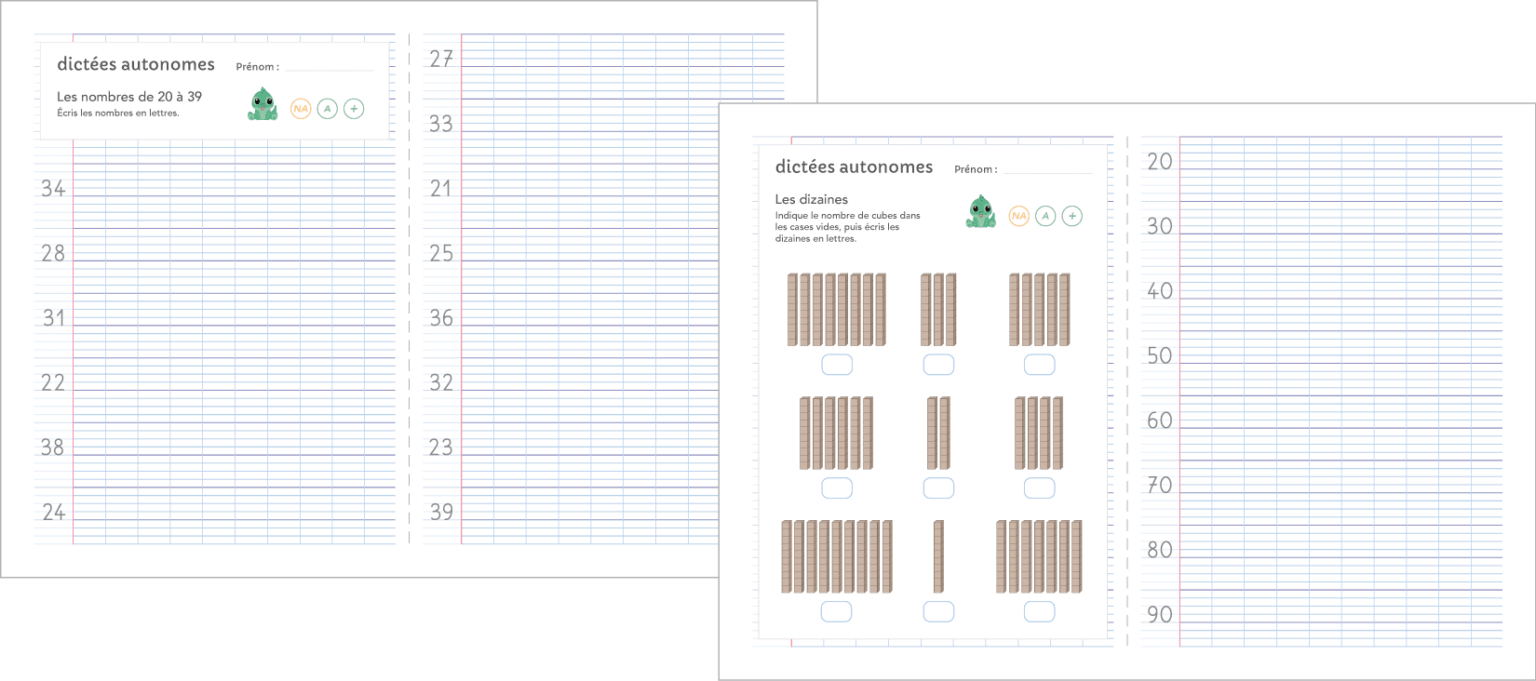Select the orange NA circle on the 'Les dizaines' sheet
The image size is (1536, 681).
1019,215
